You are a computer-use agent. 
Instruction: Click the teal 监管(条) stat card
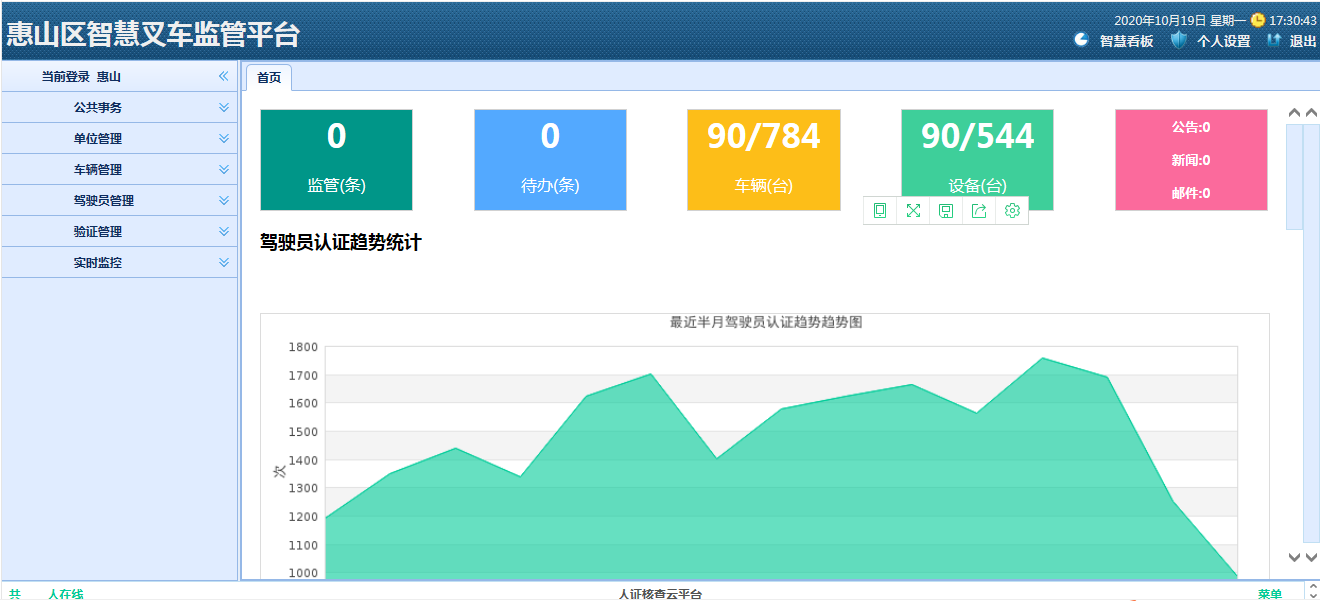click(x=336, y=160)
